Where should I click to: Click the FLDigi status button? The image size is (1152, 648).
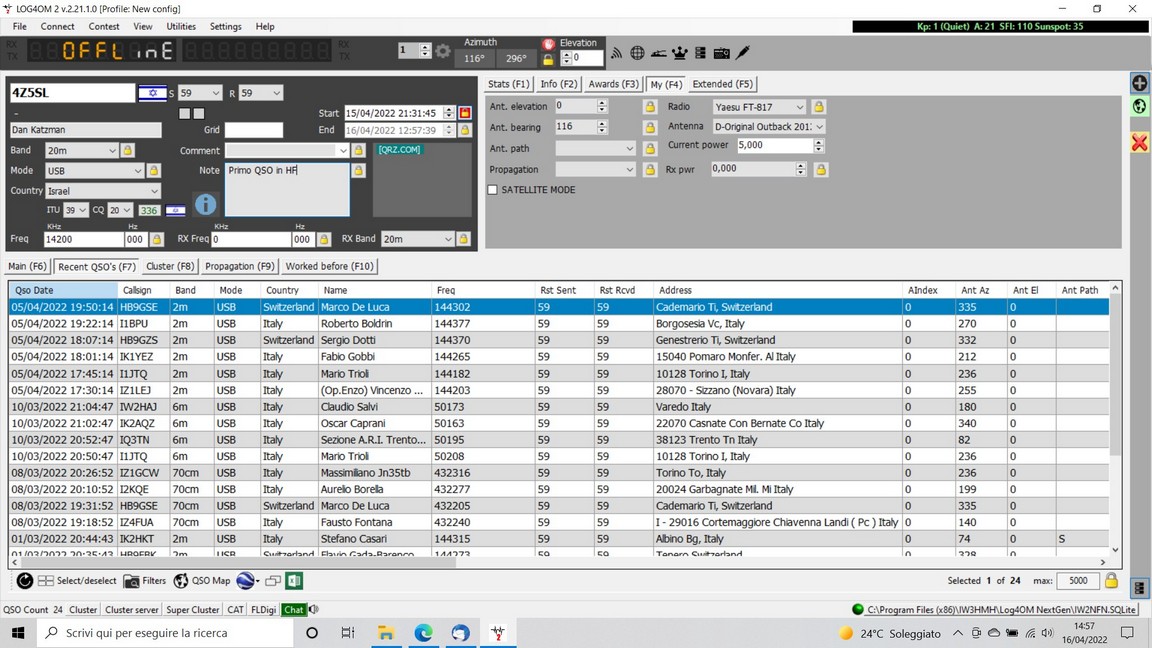[x=264, y=609]
